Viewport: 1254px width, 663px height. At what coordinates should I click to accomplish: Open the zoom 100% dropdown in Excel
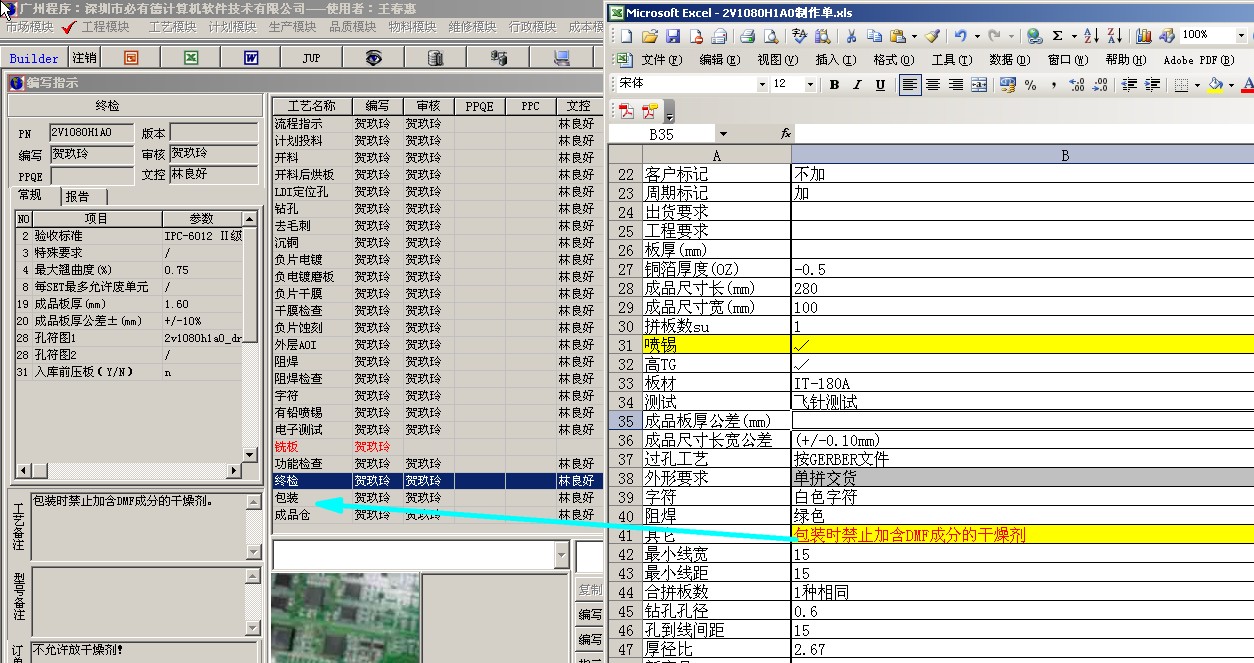pyautogui.click(x=1241, y=35)
